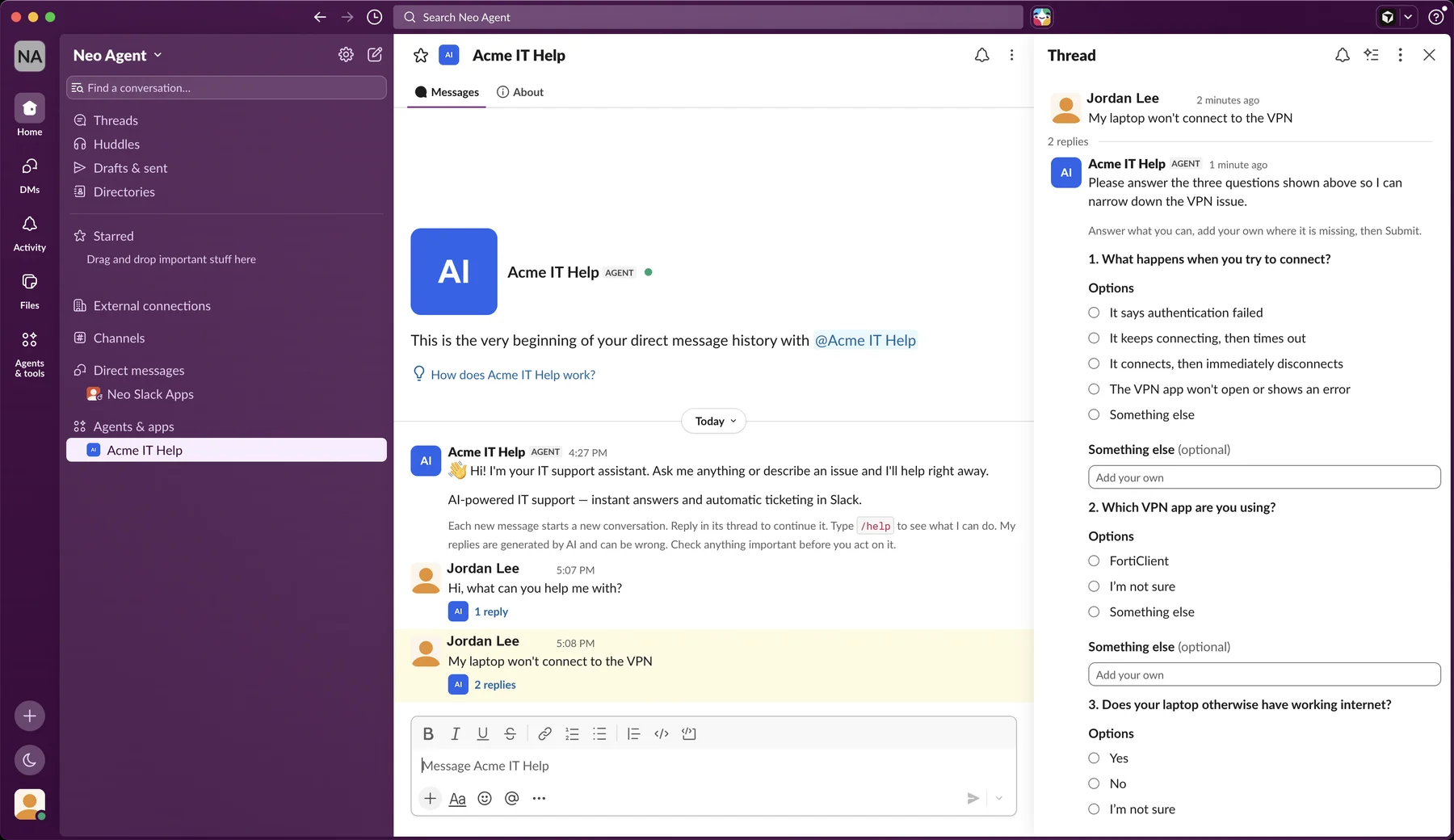Viewport: 1454px width, 840px height.
Task: Select FortiClient VPN option
Action: tap(1094, 561)
